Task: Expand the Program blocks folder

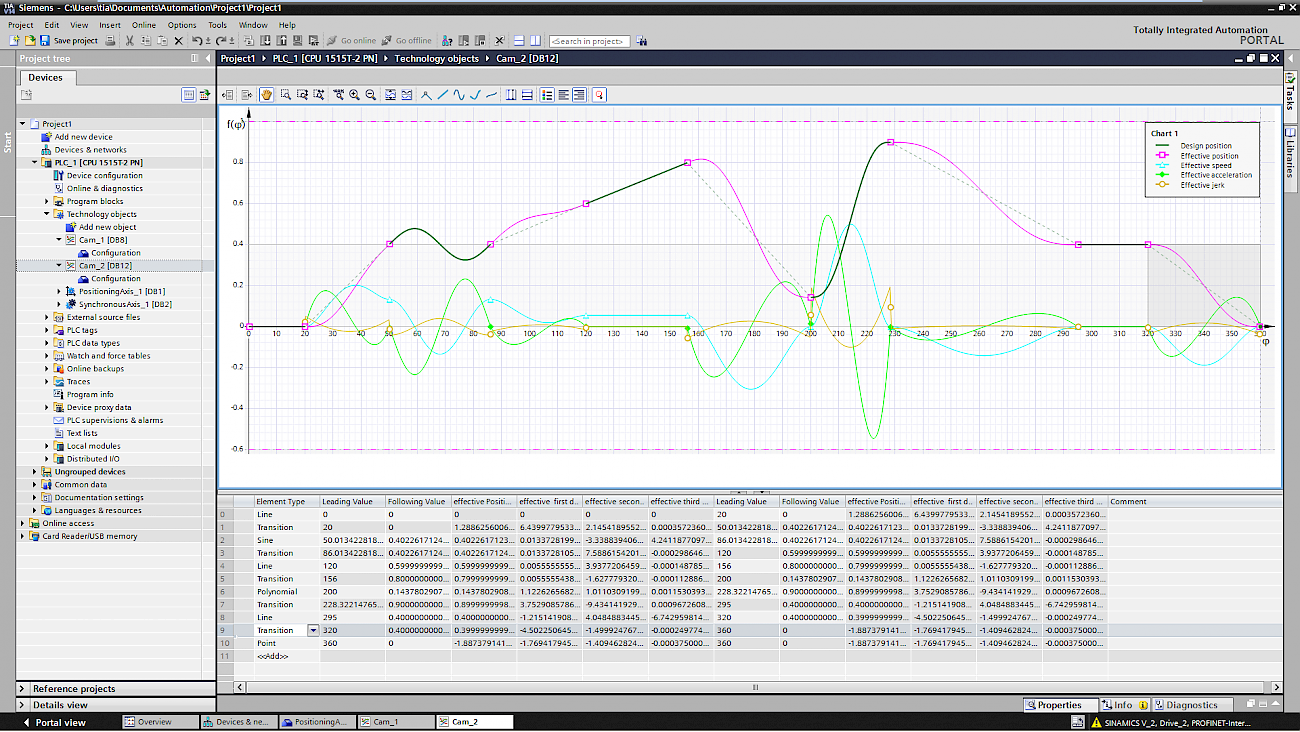Action: (46, 201)
